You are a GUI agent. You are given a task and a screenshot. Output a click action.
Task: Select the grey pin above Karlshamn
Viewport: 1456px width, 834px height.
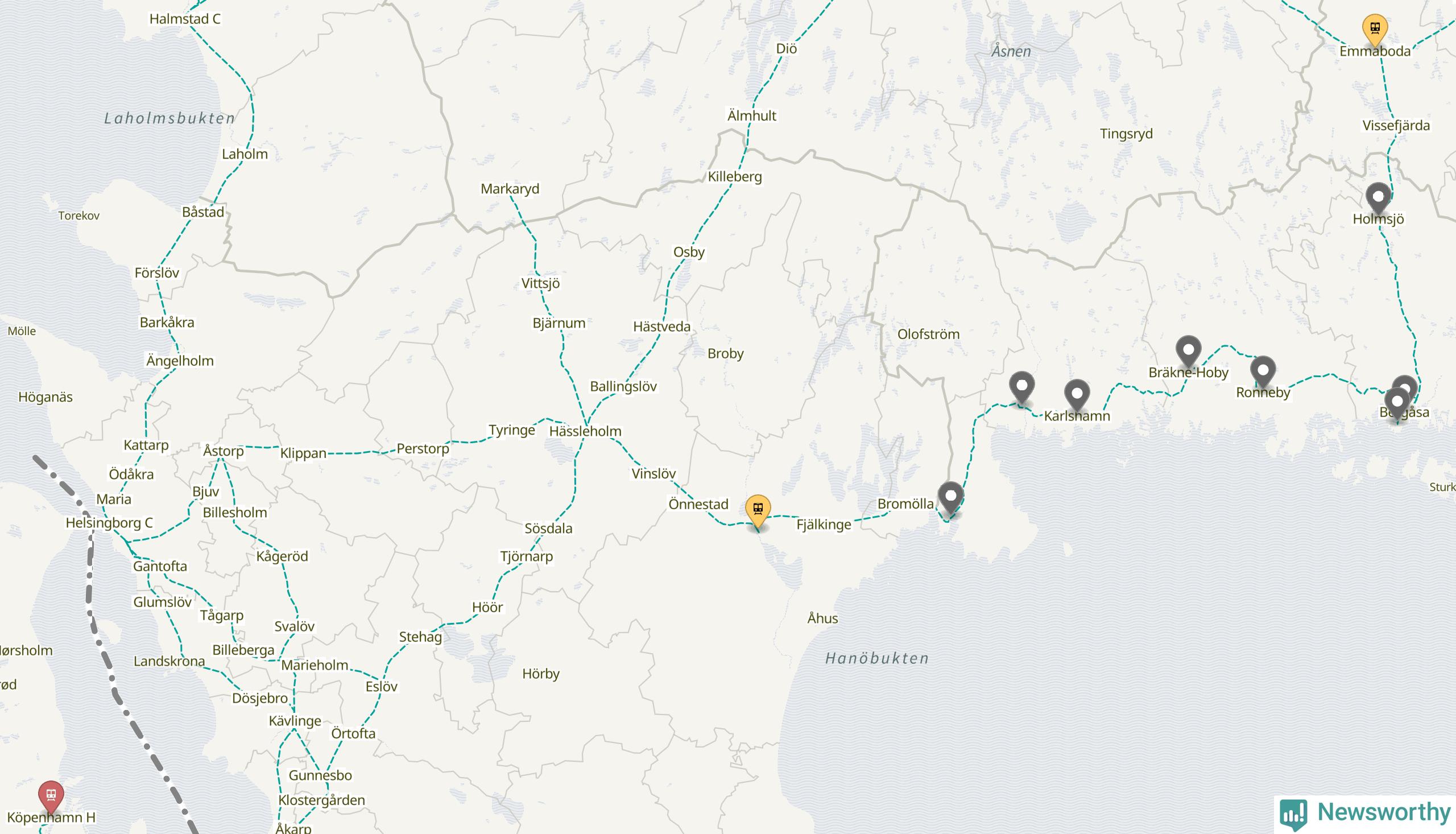tap(1077, 394)
